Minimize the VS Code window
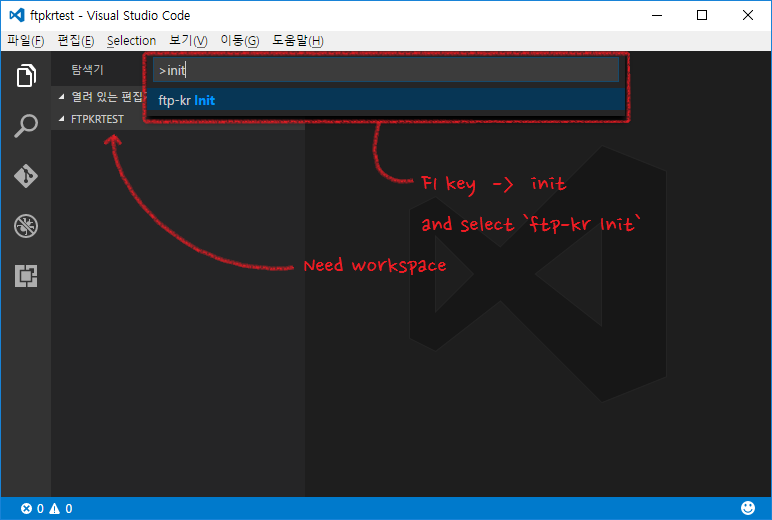This screenshot has width=772, height=520. pos(657,15)
